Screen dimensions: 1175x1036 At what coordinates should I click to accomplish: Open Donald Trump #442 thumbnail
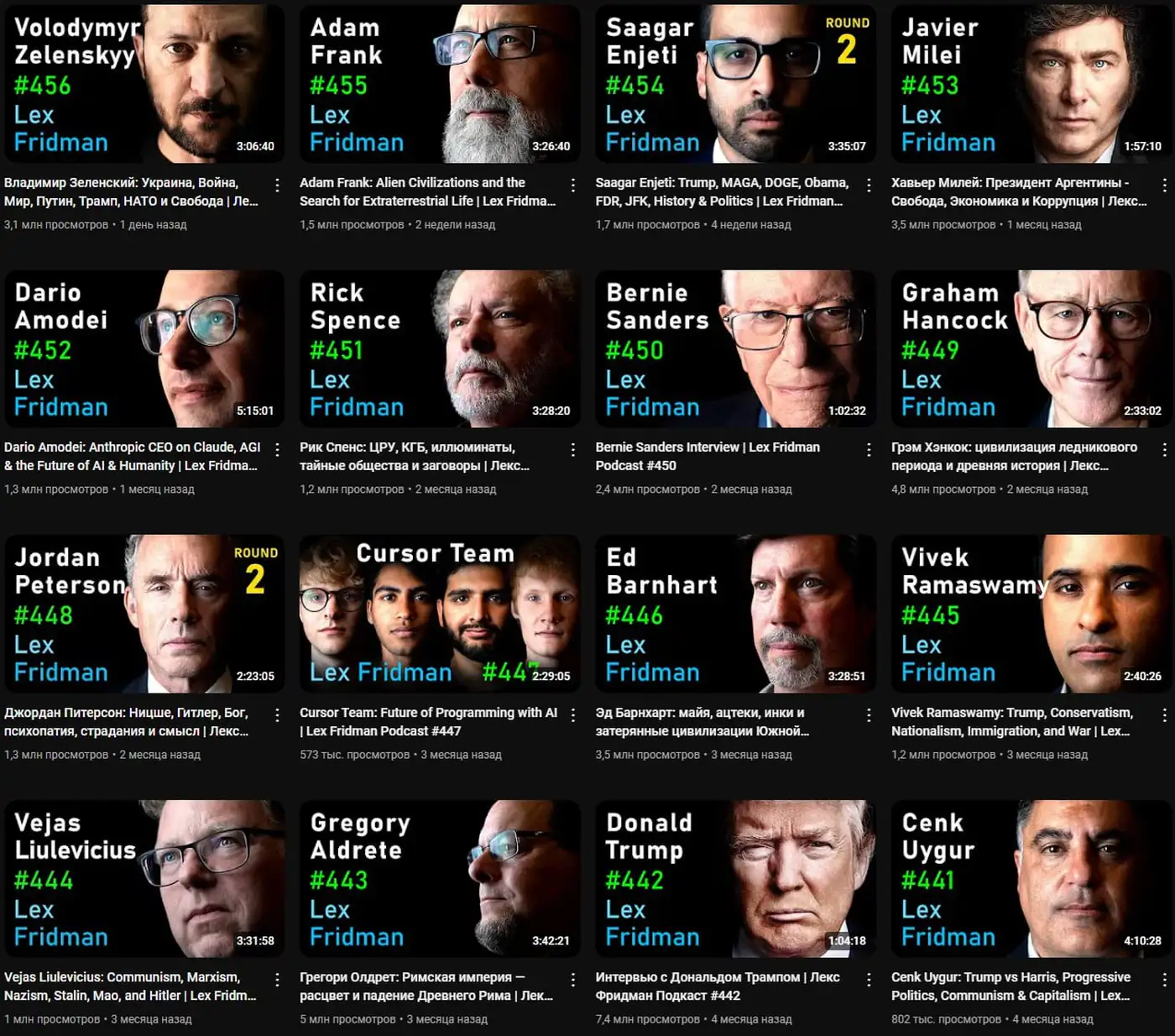(x=735, y=878)
